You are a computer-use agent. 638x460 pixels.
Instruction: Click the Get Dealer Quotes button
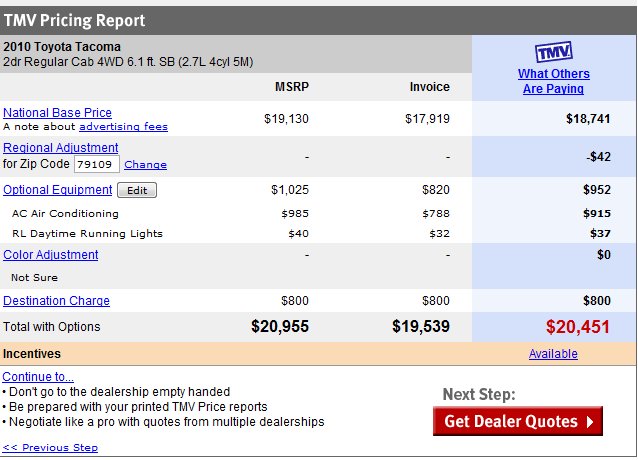(x=518, y=421)
